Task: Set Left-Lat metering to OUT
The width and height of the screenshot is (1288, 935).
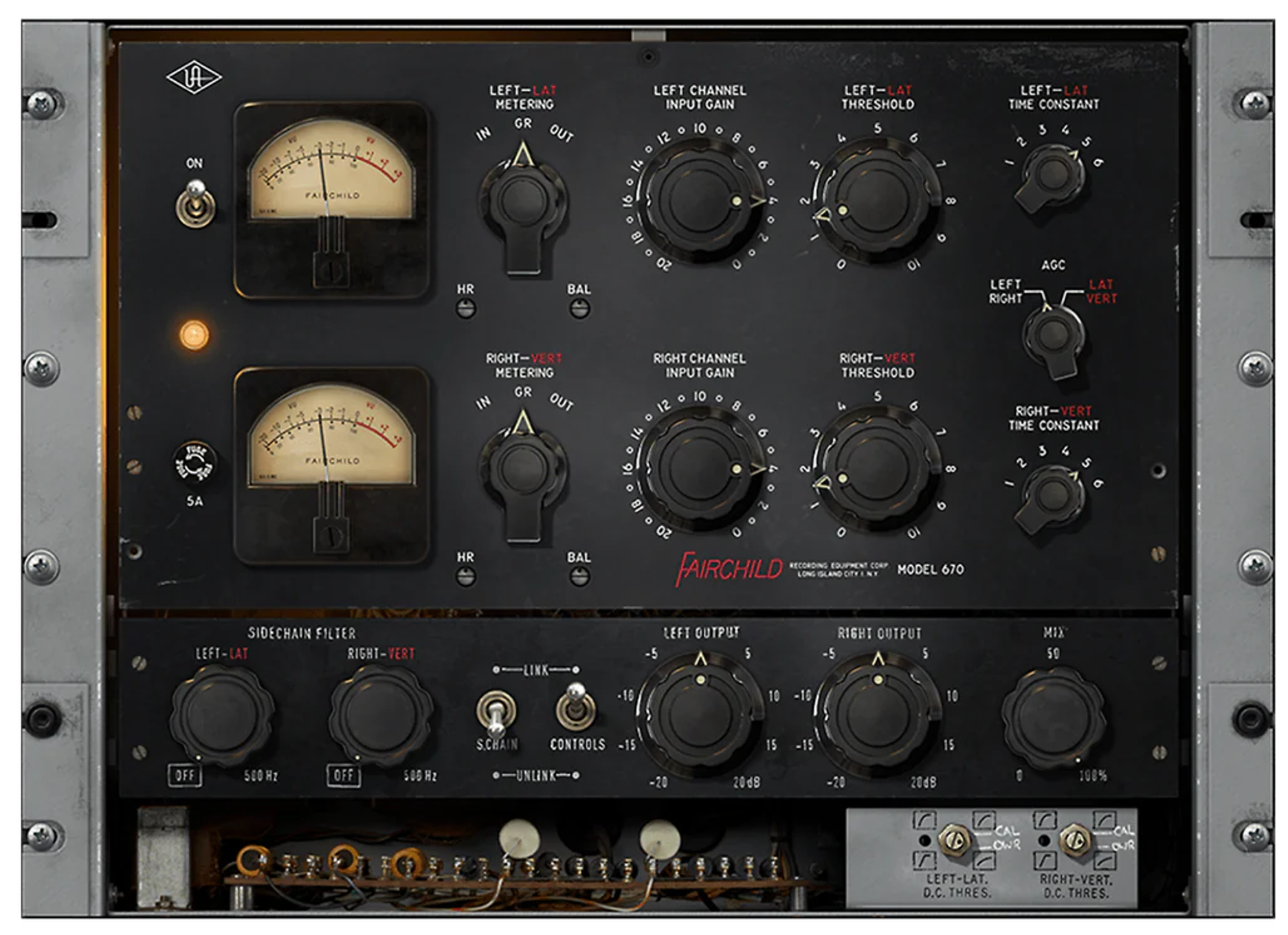Action: pyautogui.click(x=562, y=133)
